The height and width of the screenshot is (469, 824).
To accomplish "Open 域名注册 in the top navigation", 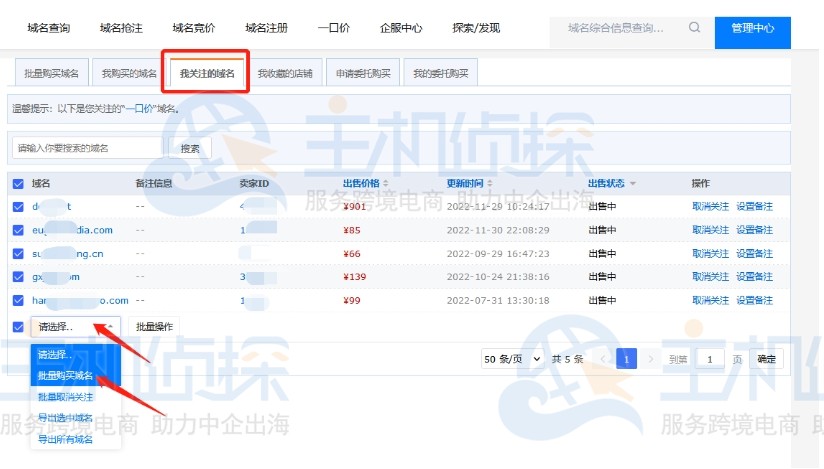I will (266, 28).
